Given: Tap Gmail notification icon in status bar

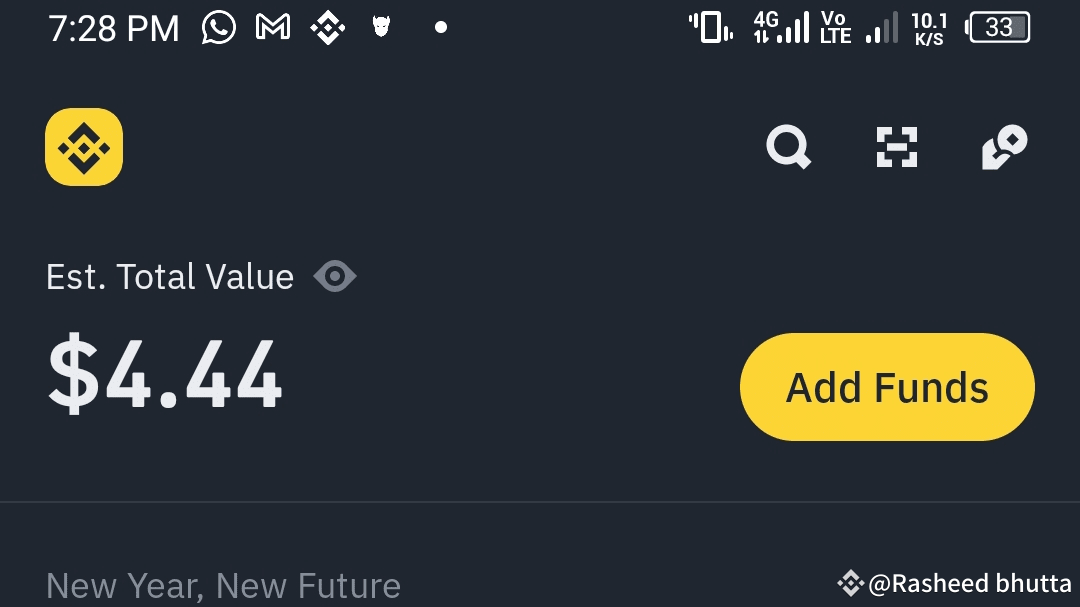Looking at the screenshot, I should (x=273, y=27).
